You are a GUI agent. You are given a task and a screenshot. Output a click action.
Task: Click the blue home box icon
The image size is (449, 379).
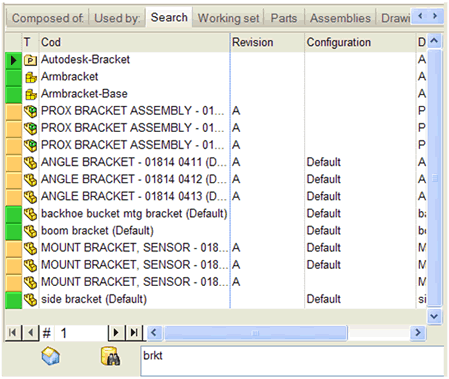point(51,356)
